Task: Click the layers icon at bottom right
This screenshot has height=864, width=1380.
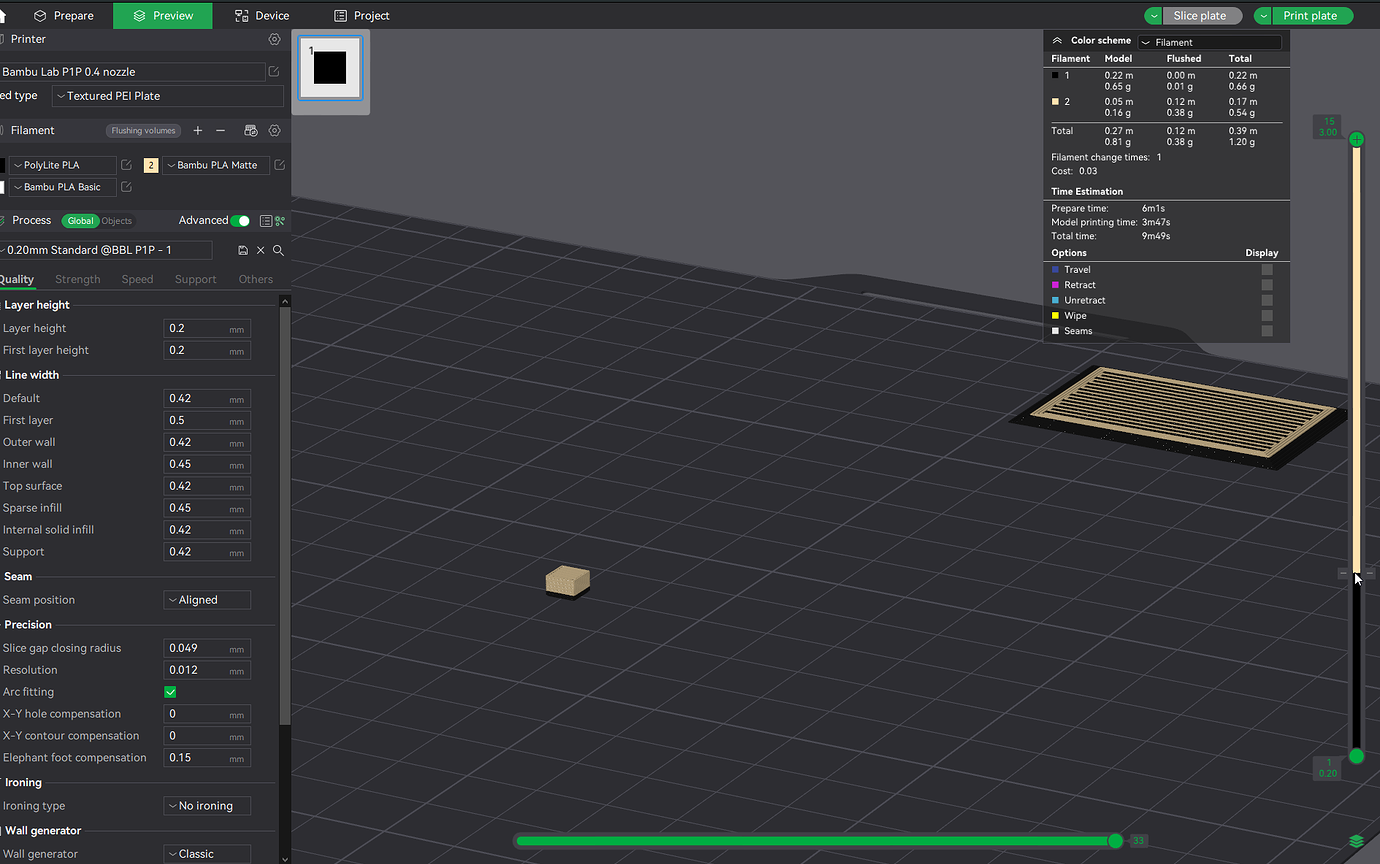Action: pos(1356,841)
